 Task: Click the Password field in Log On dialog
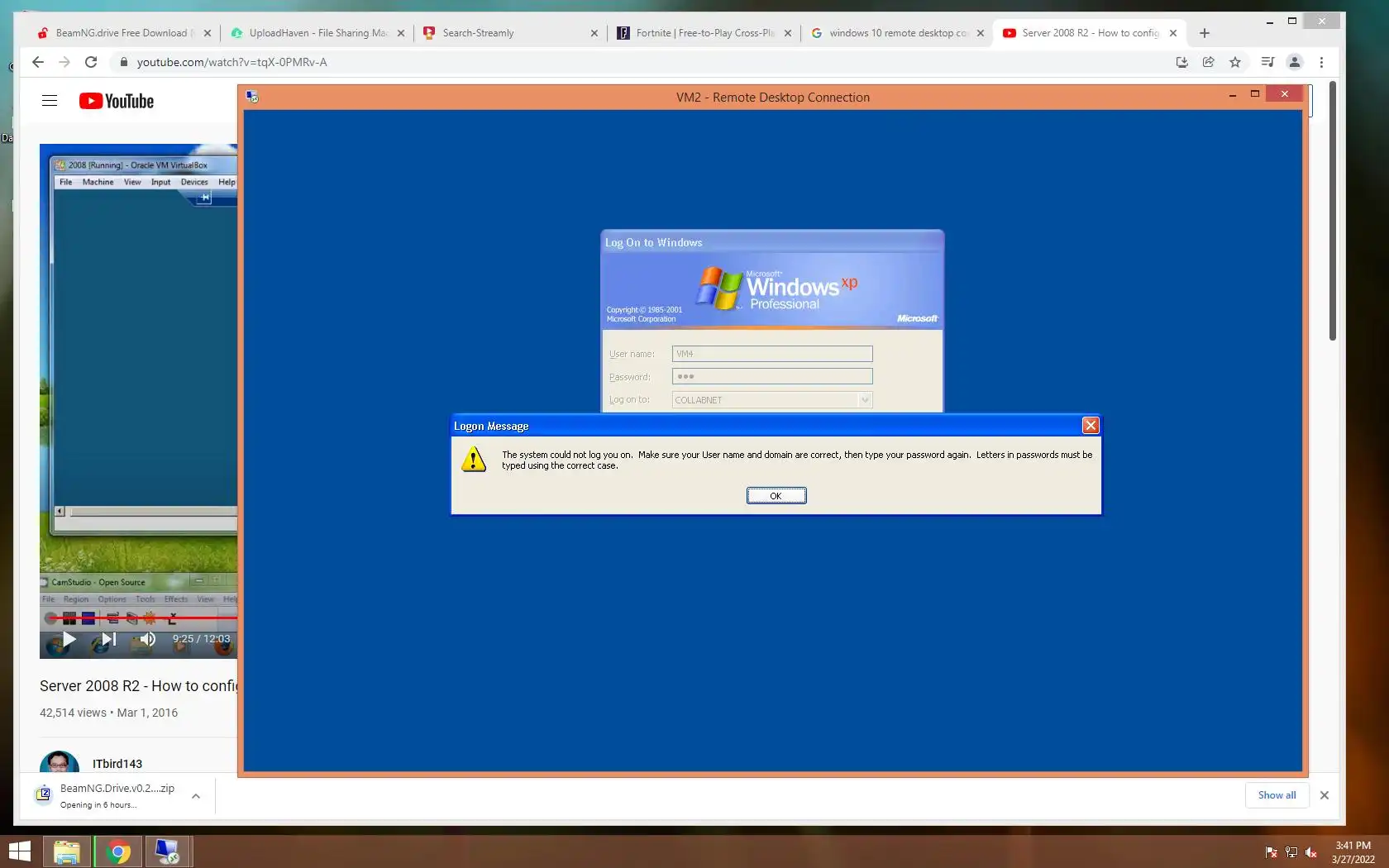772,376
